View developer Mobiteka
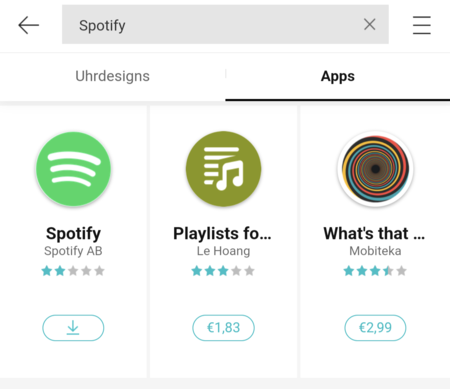Image resolution: width=450 pixels, height=389 pixels. pyautogui.click(x=375, y=251)
